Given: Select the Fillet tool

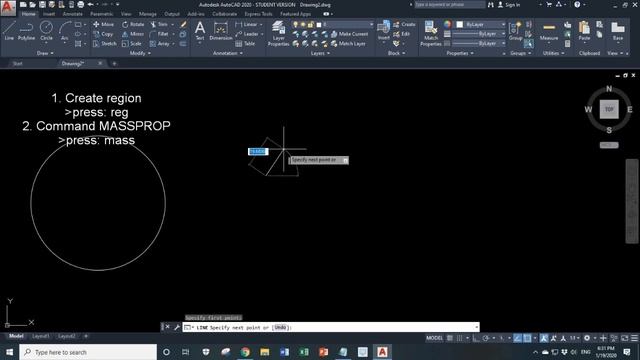Looking at the screenshot, I should pos(159,34).
